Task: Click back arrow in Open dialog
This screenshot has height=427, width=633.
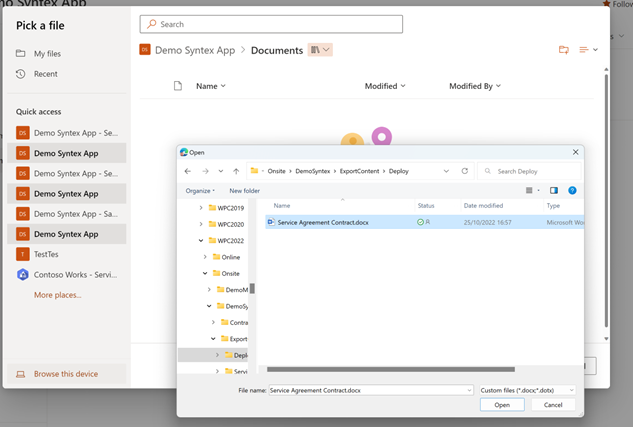Action: [188, 171]
